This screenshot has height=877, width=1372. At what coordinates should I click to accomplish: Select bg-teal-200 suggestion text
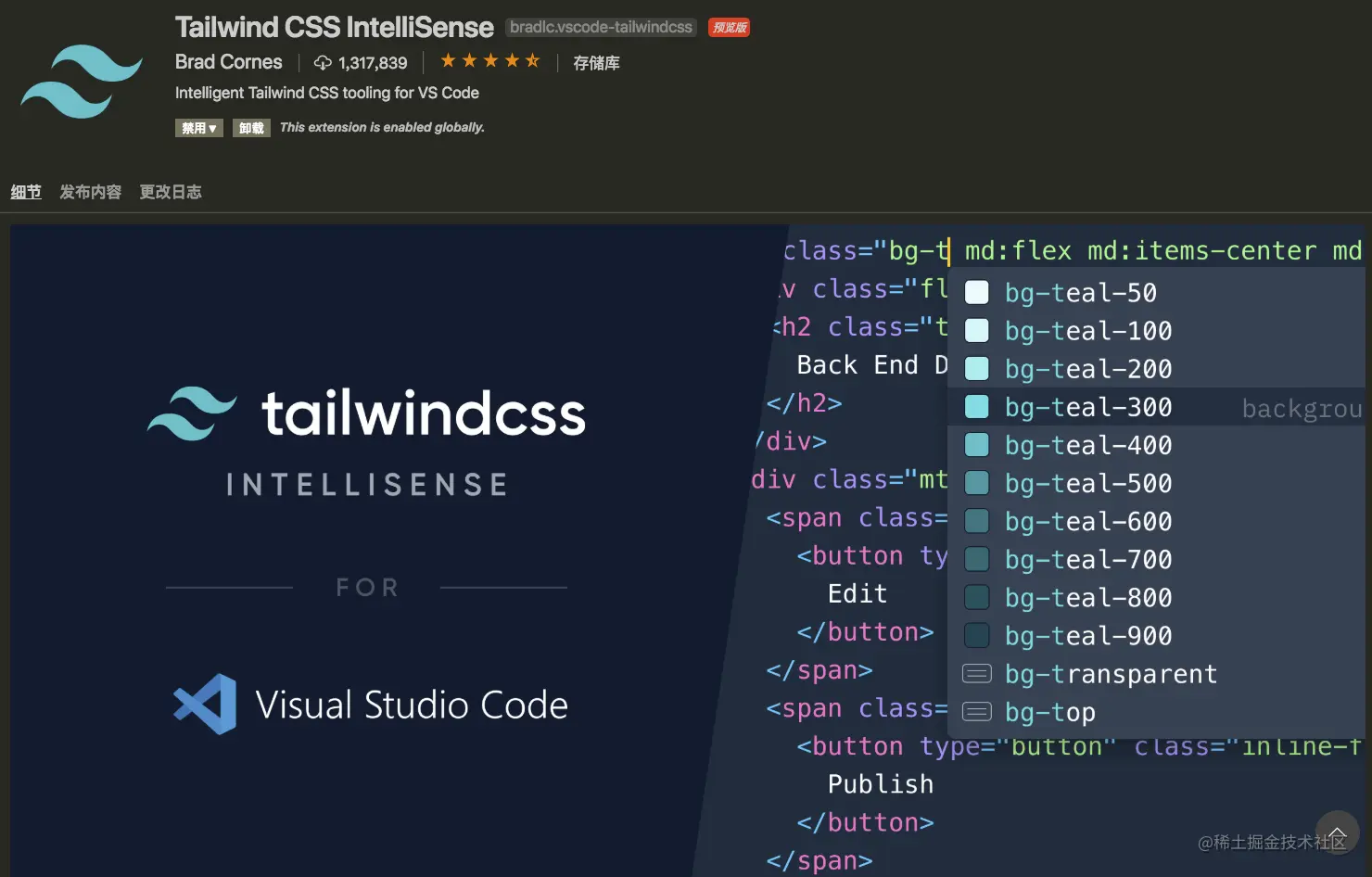(1088, 369)
